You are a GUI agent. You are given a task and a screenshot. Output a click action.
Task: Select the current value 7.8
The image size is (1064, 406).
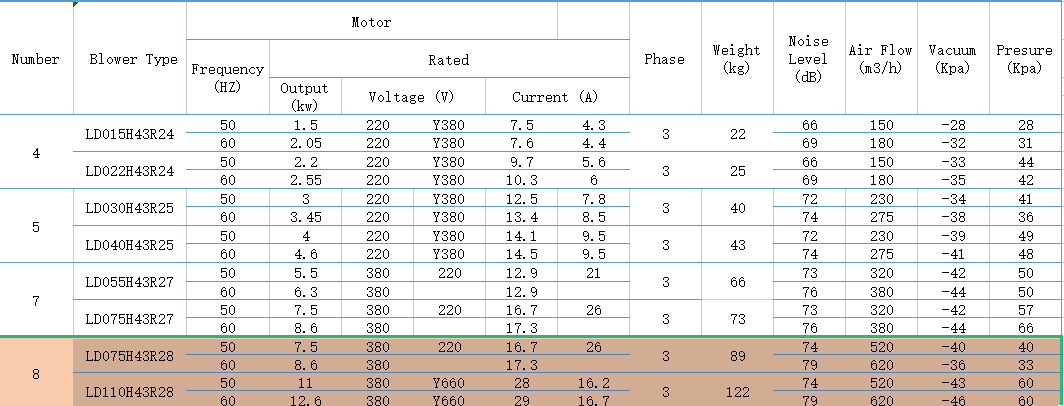click(594, 199)
